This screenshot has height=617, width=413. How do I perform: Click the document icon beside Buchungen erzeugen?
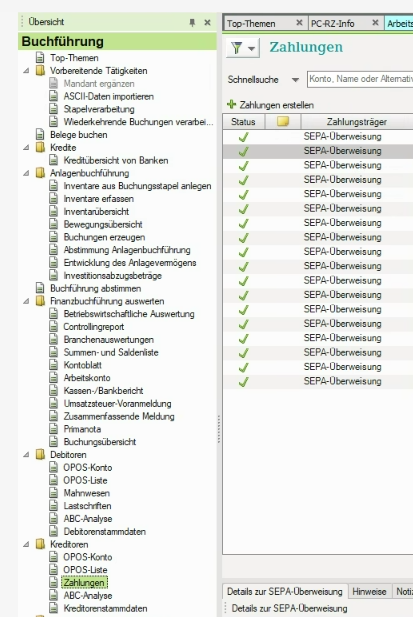[53, 237]
